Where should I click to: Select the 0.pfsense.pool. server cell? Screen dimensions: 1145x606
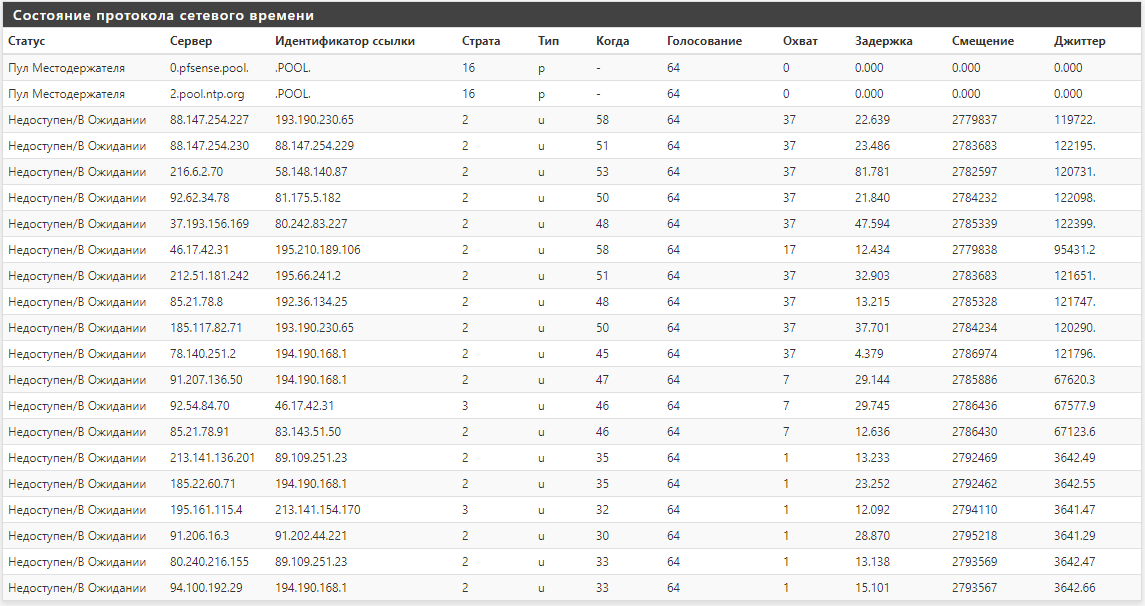(209, 68)
